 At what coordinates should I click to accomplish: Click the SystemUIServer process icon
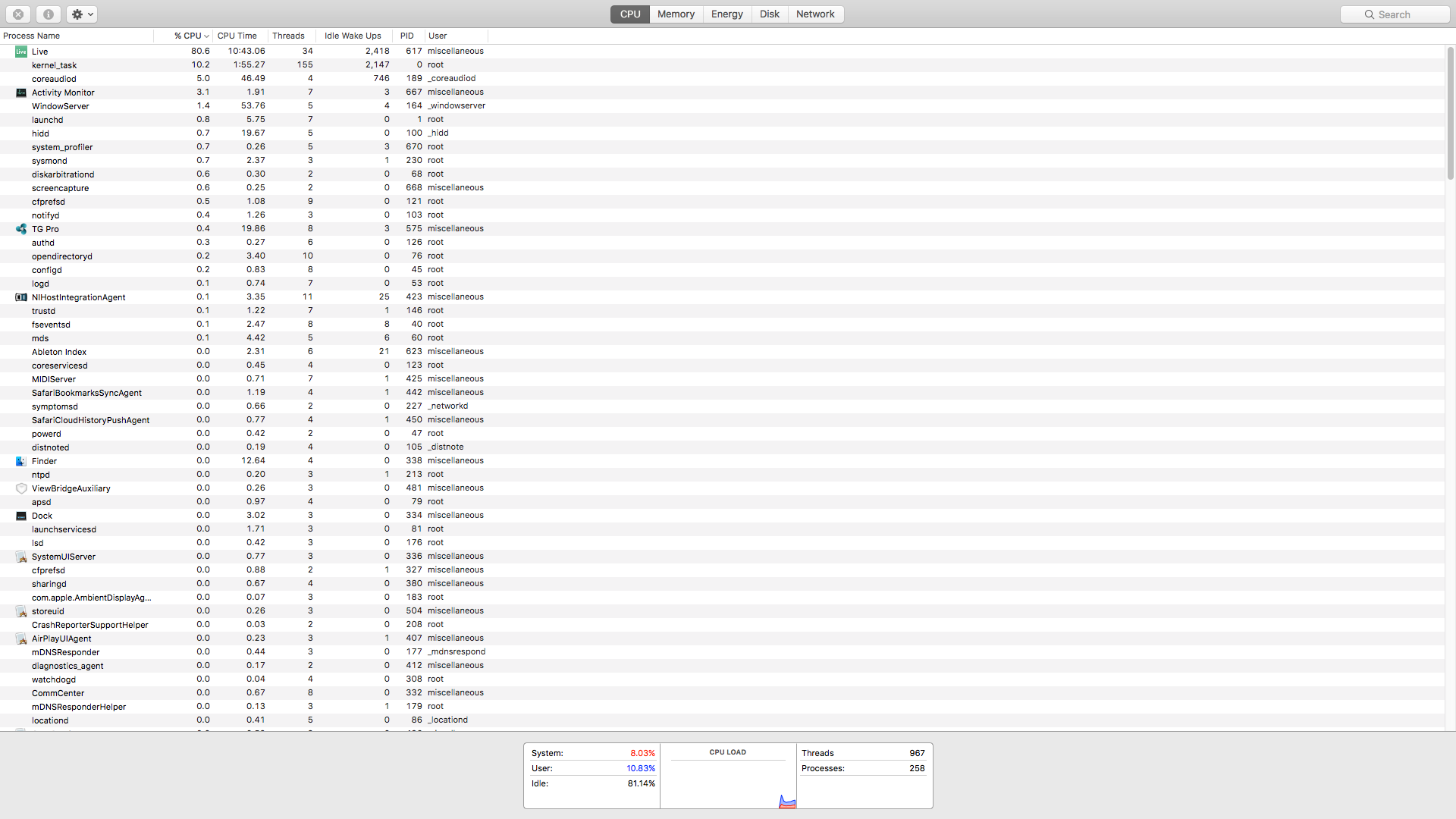[x=21, y=557]
